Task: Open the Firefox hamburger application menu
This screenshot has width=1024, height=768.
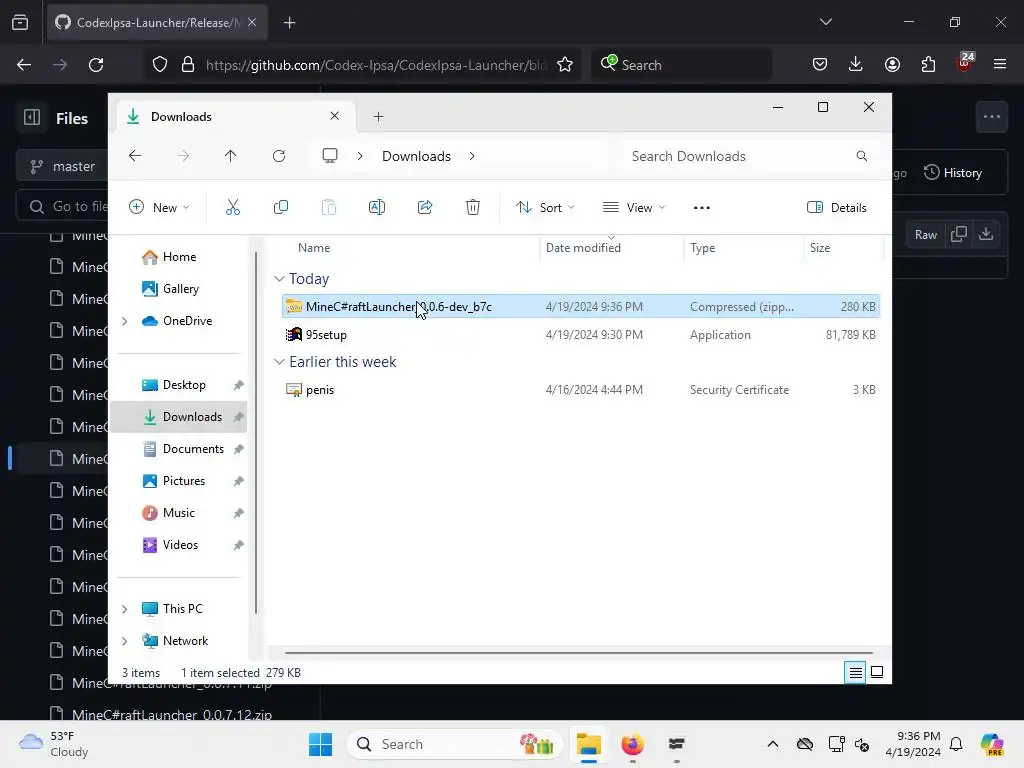Action: (x=1000, y=64)
